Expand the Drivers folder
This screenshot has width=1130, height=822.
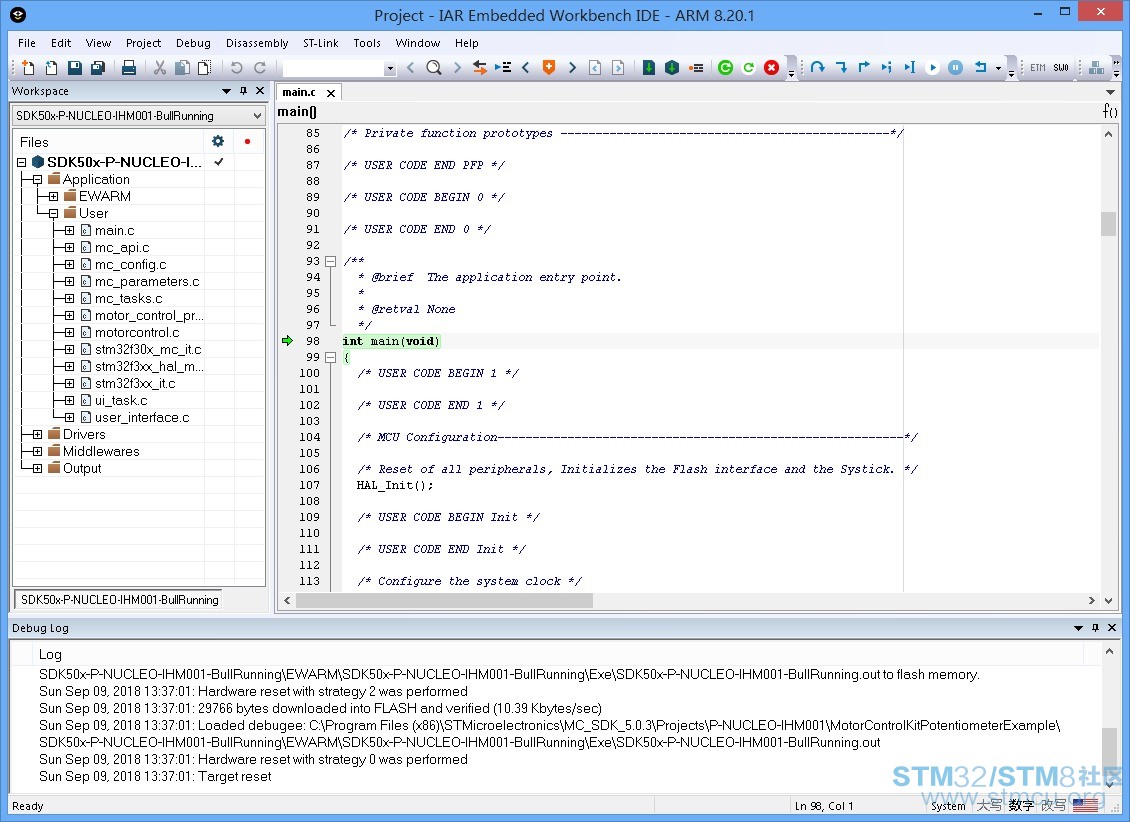37,434
